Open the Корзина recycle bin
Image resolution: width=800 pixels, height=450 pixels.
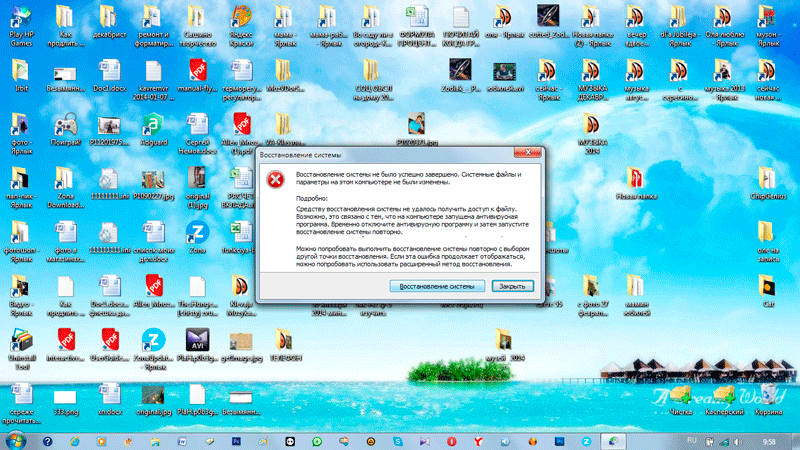770,394
